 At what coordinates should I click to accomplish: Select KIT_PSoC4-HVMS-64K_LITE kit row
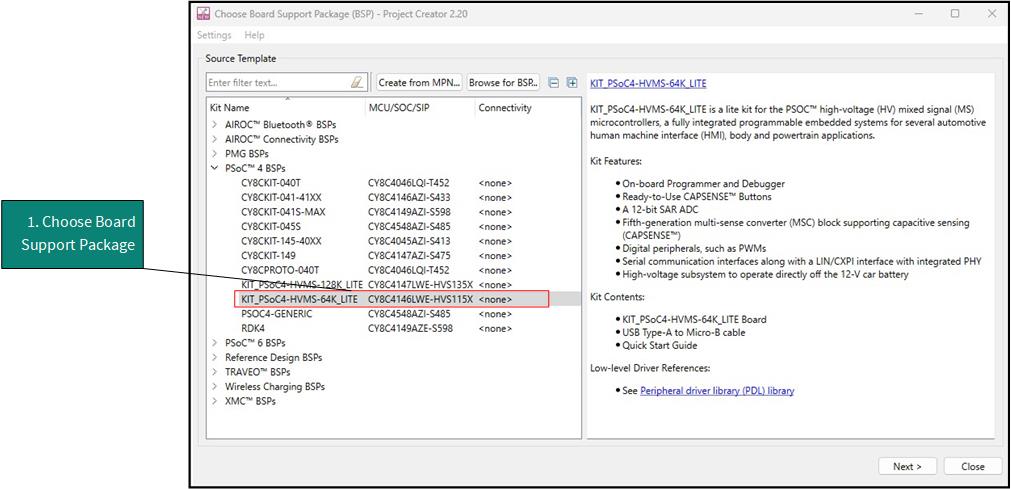tap(393, 299)
